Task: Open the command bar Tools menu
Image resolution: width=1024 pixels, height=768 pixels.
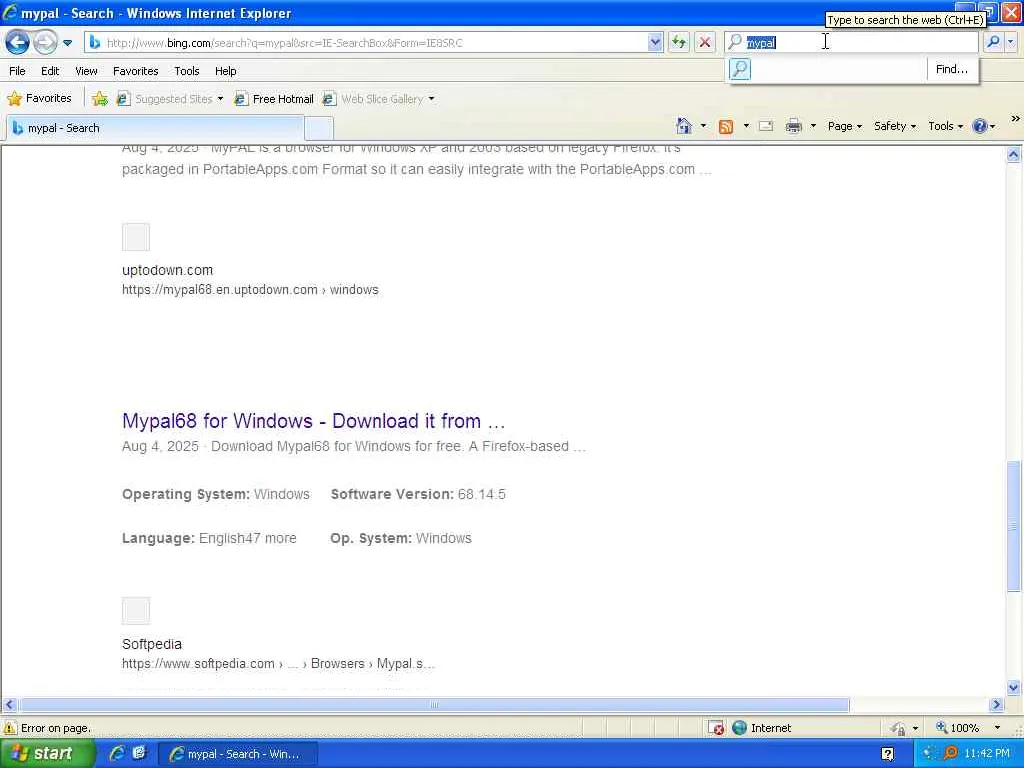Action: click(x=945, y=126)
